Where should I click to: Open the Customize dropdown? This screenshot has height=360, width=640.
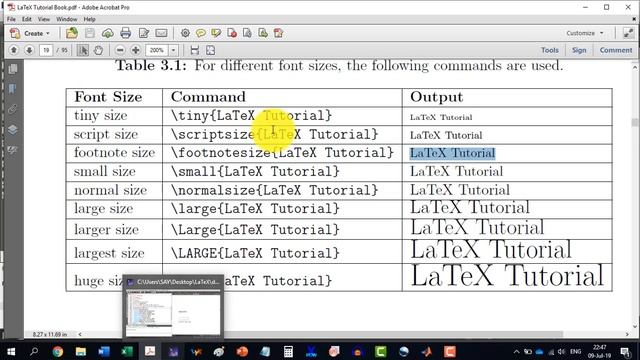click(584, 33)
